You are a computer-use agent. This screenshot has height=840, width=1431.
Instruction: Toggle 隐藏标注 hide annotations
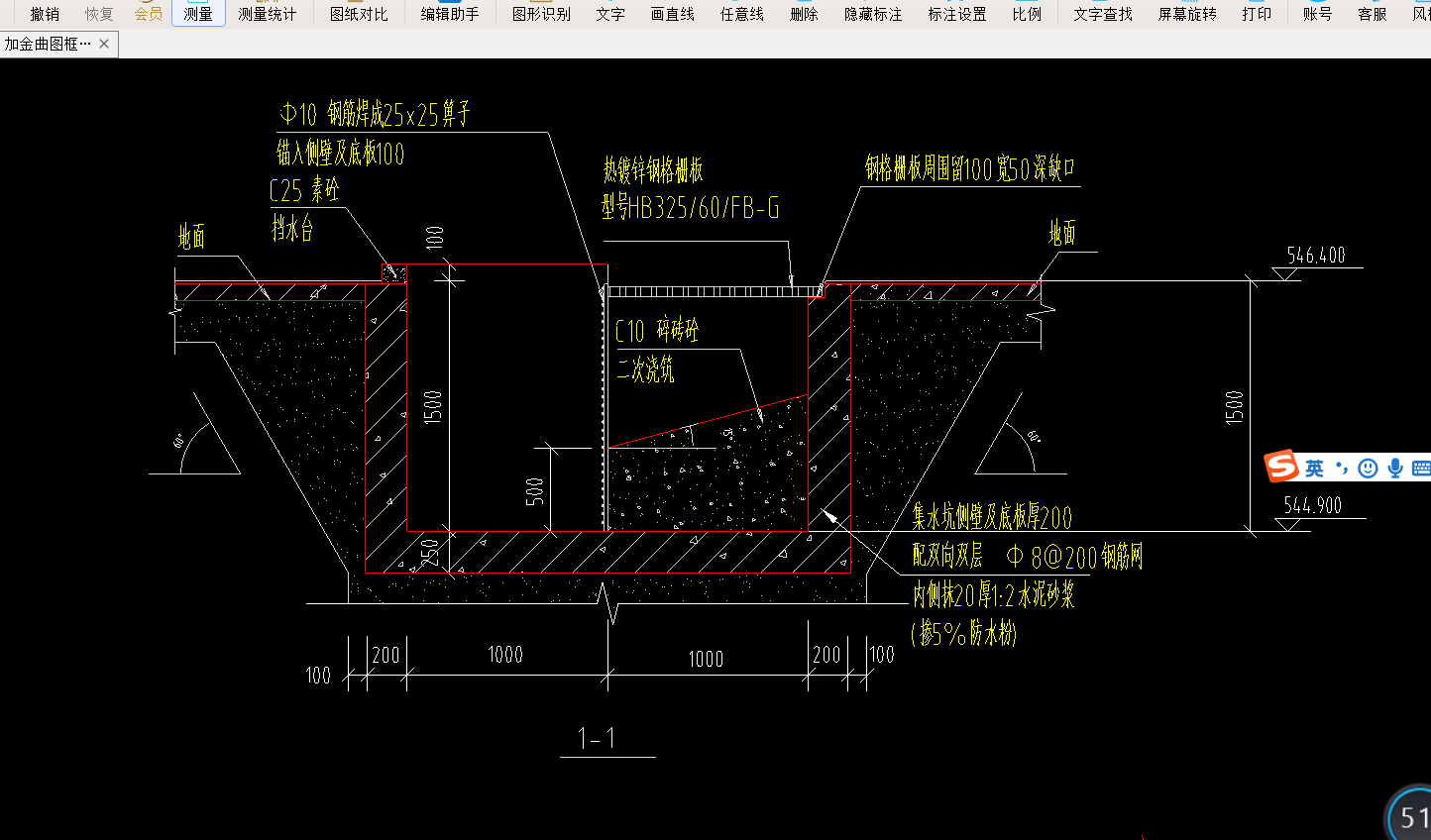873,14
